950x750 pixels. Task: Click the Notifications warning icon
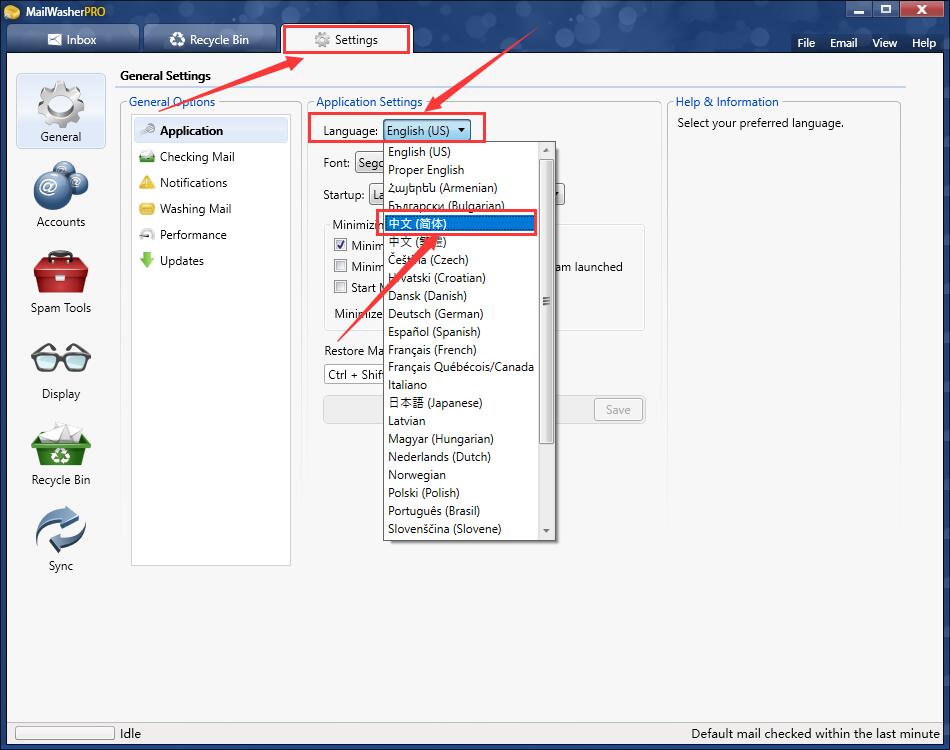[x=147, y=182]
